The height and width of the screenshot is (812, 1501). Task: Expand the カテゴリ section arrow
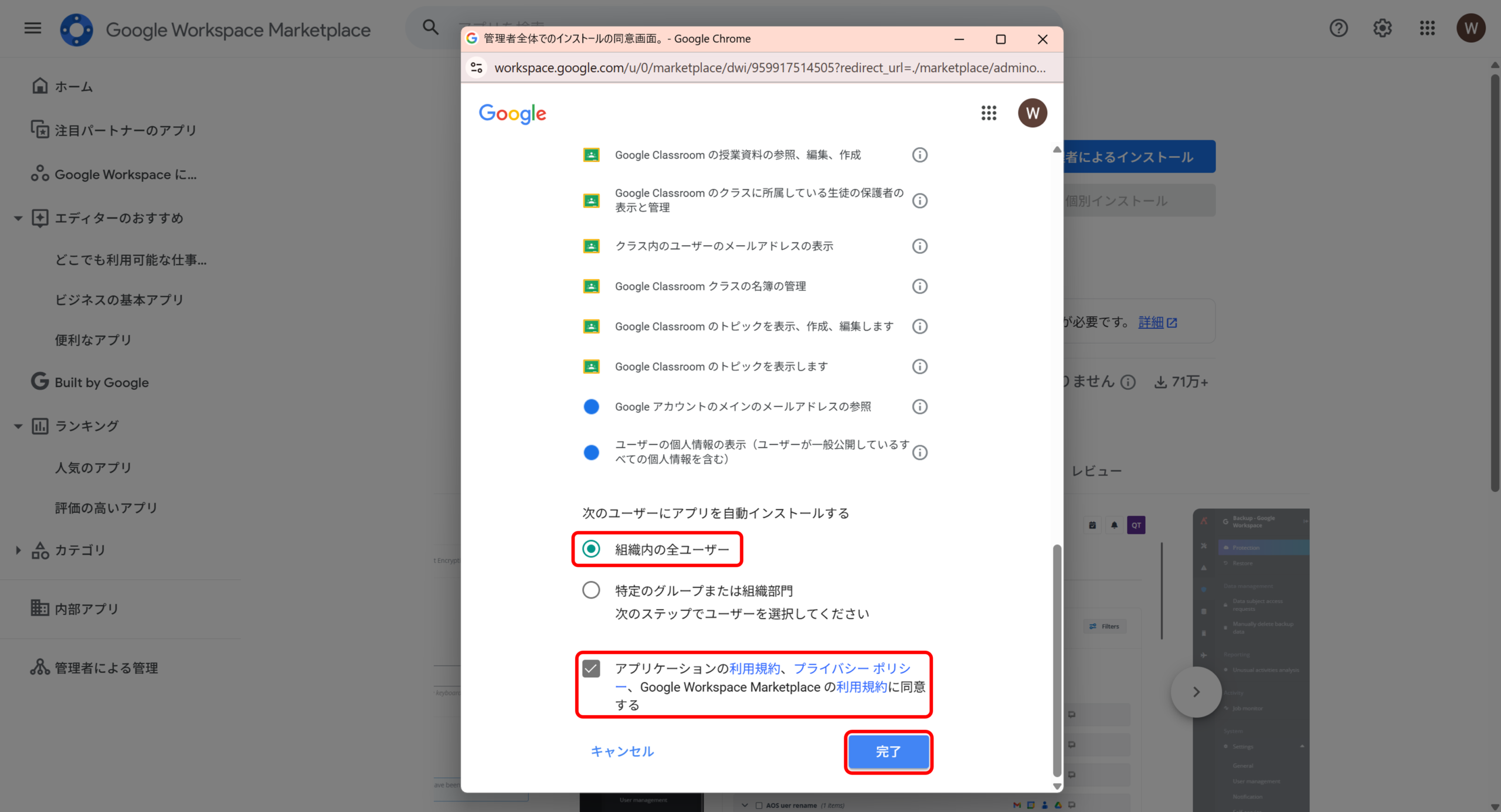18,550
